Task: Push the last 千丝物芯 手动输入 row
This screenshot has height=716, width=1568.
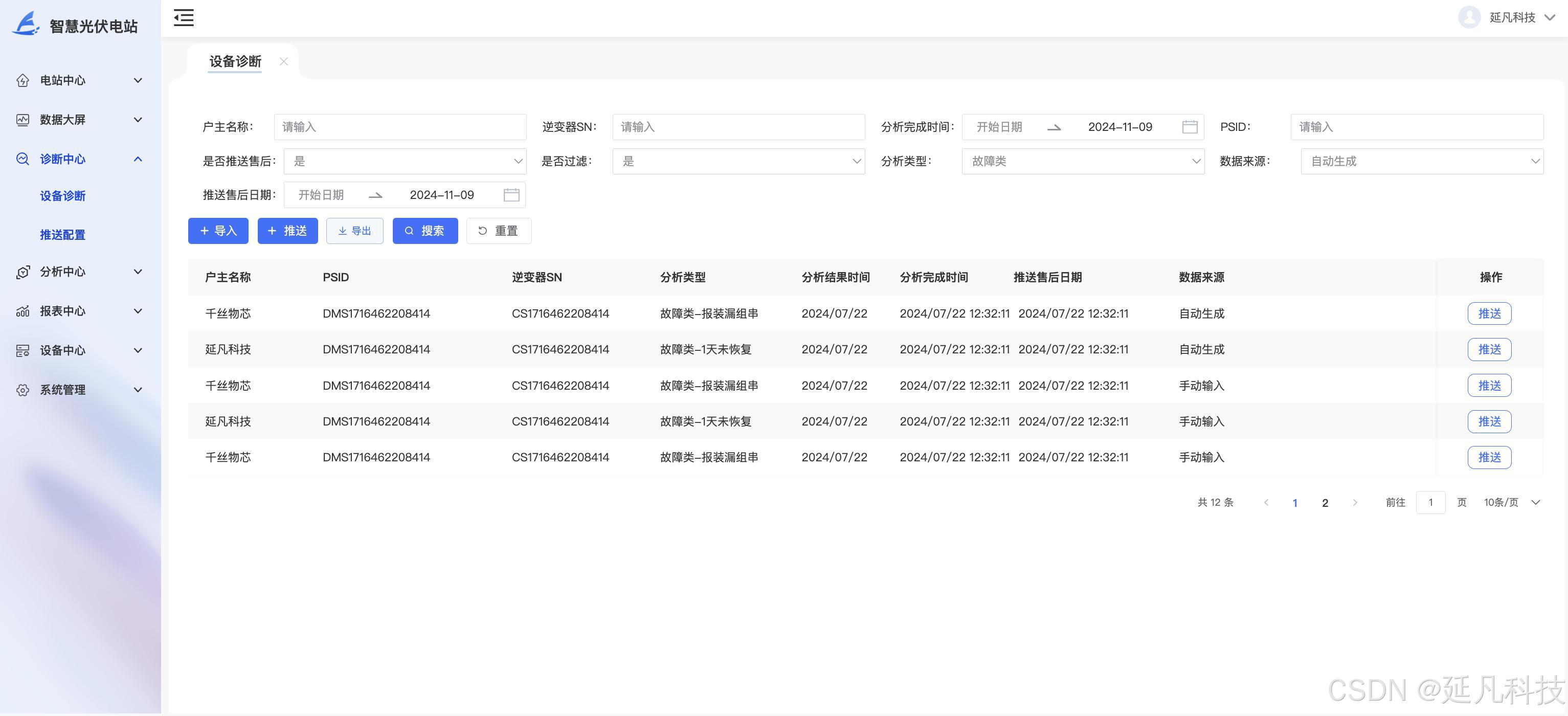Action: coord(1489,457)
